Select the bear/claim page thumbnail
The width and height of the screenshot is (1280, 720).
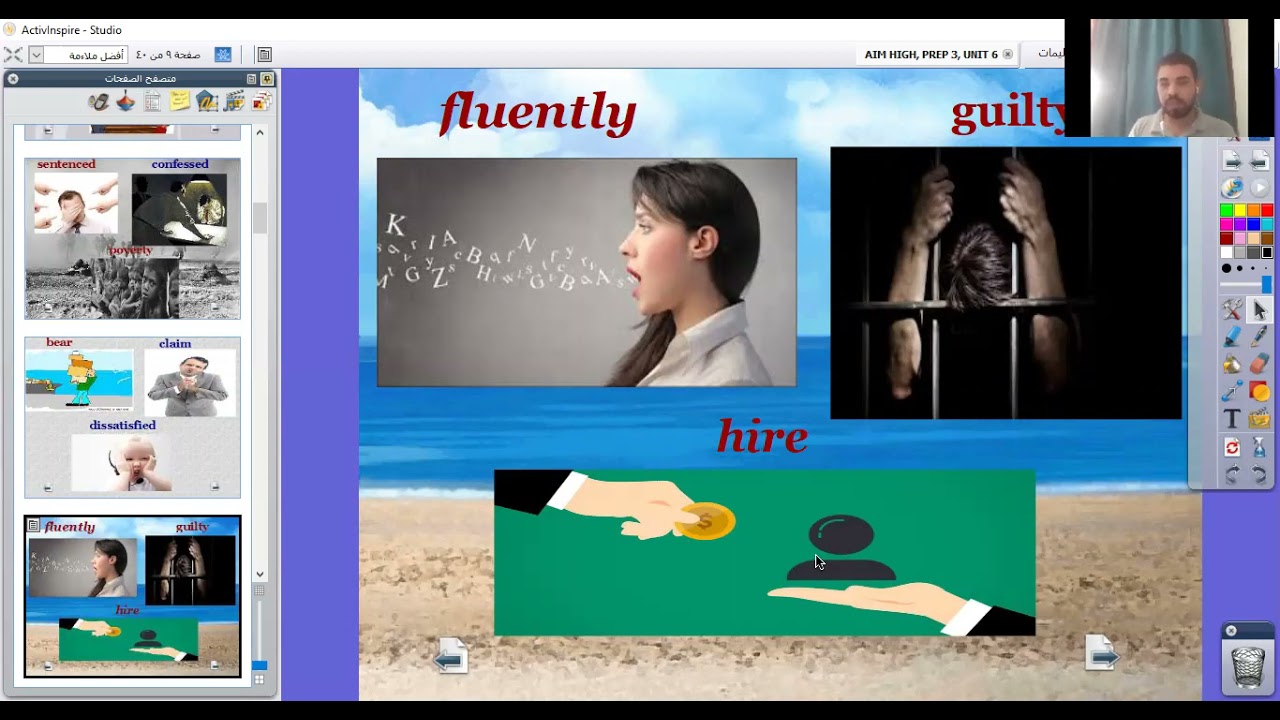click(x=132, y=417)
